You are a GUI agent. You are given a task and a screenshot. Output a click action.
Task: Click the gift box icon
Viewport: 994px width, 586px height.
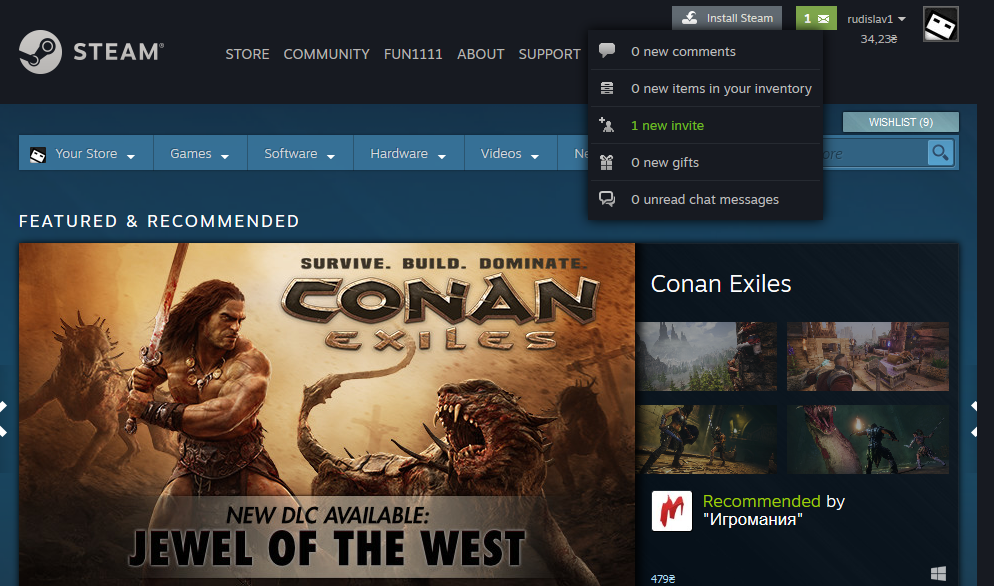point(607,162)
